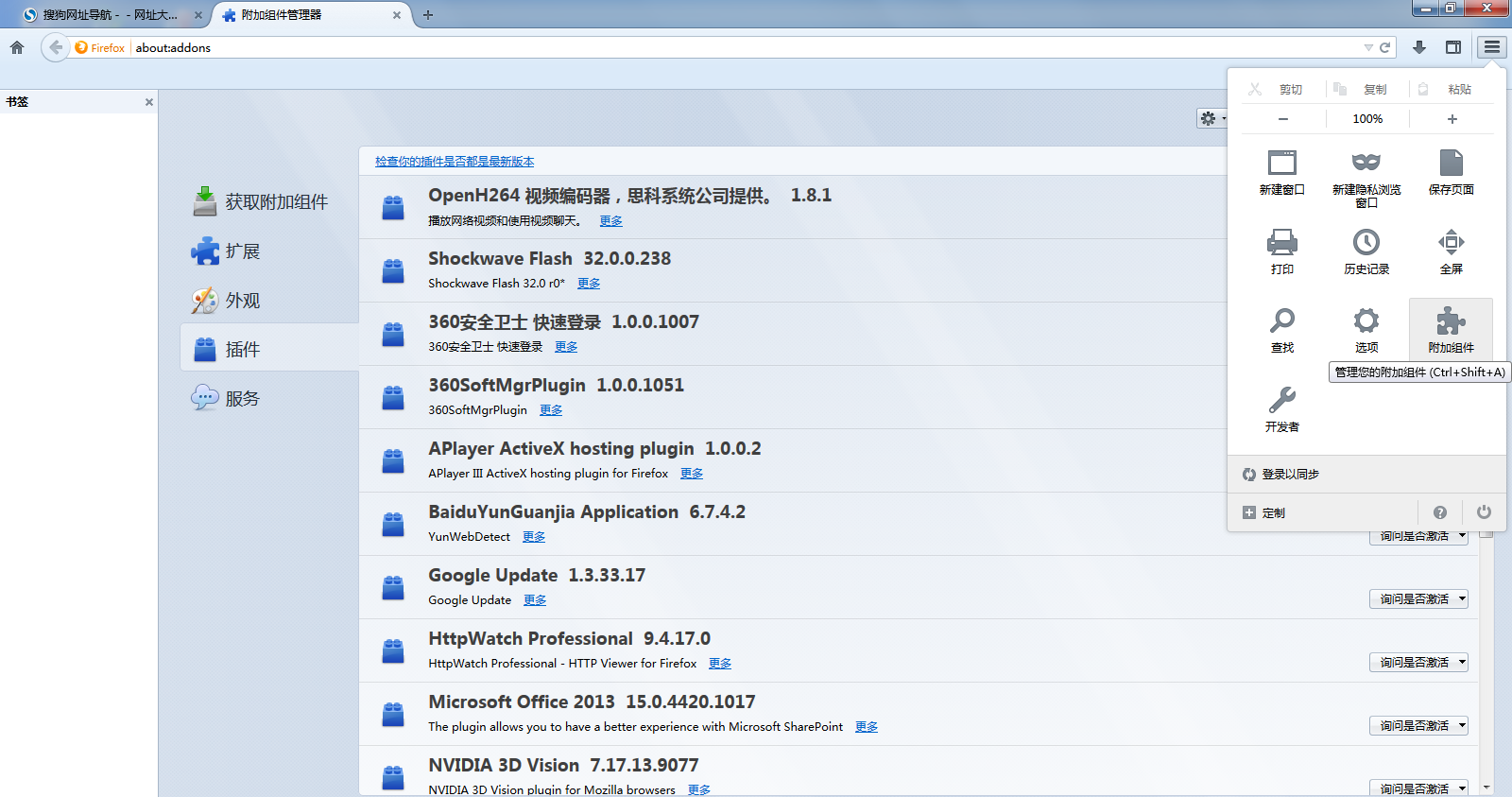Close the 搜狗网址导航 tab
Screen dimensions: 1512x797
click(198, 15)
